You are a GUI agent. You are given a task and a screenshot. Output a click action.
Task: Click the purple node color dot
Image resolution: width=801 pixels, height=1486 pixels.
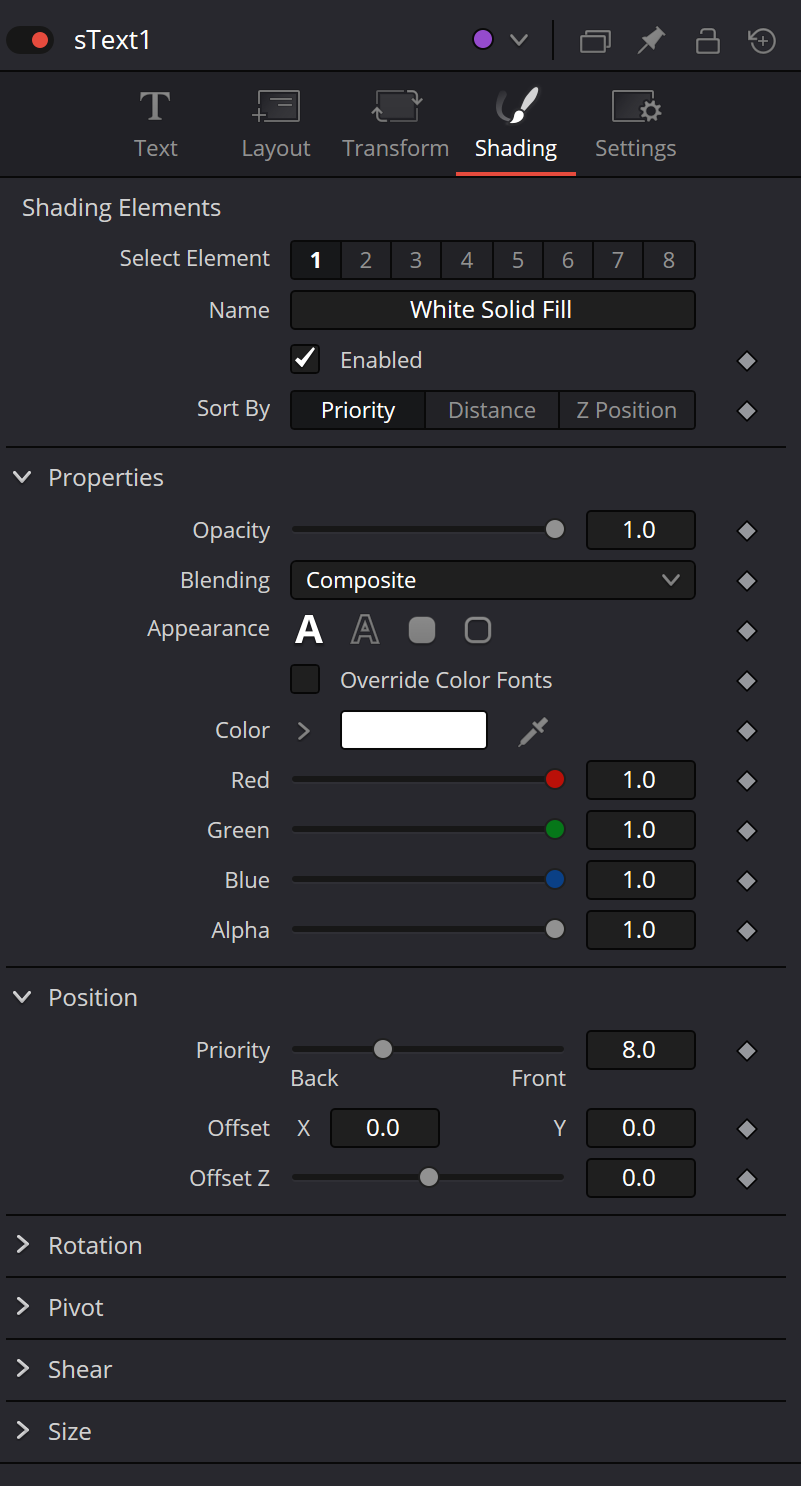click(483, 40)
